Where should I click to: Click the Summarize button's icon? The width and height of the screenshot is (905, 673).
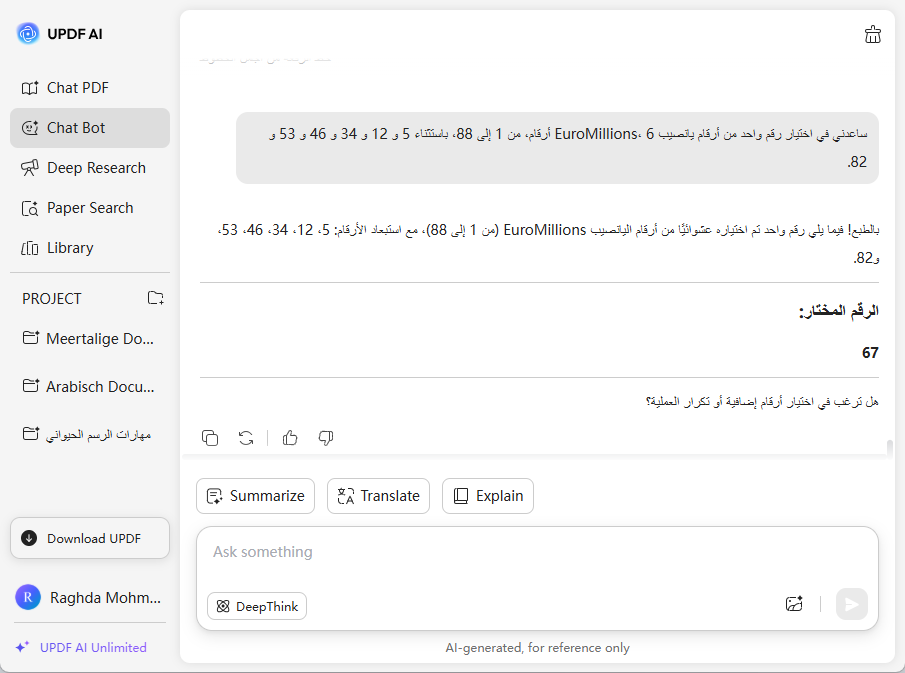(215, 496)
